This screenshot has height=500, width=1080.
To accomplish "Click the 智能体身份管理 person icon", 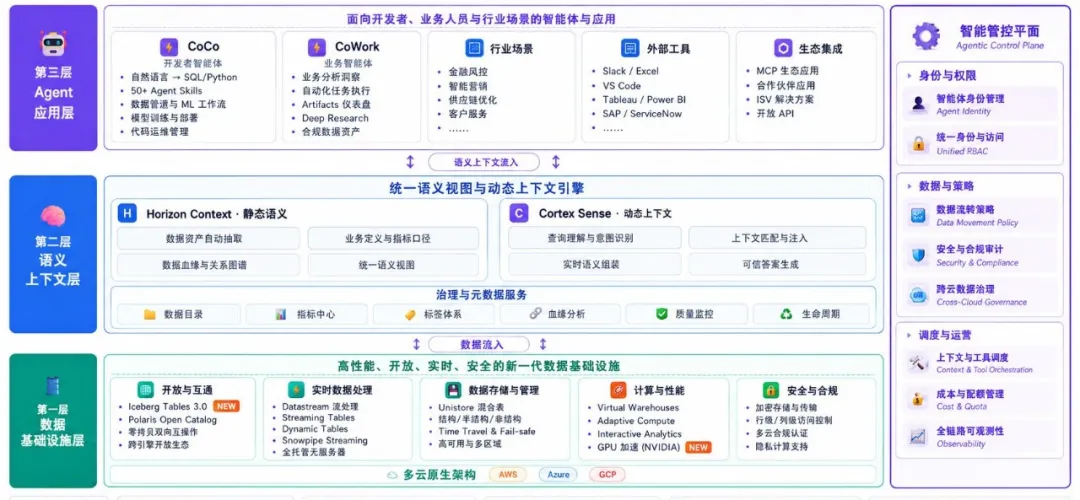I will [918, 104].
